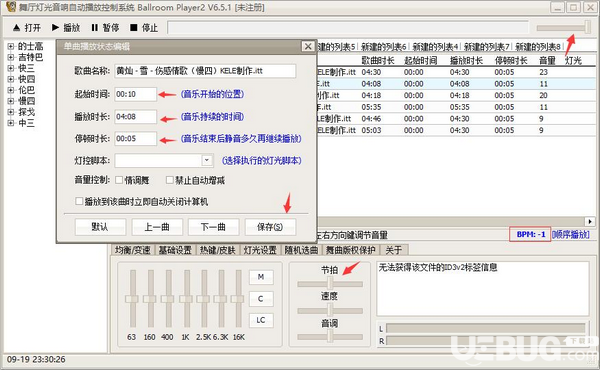Viewport: 600px width, 370px height.
Task: Save settings with the 保存(S) button
Action: 270,227
